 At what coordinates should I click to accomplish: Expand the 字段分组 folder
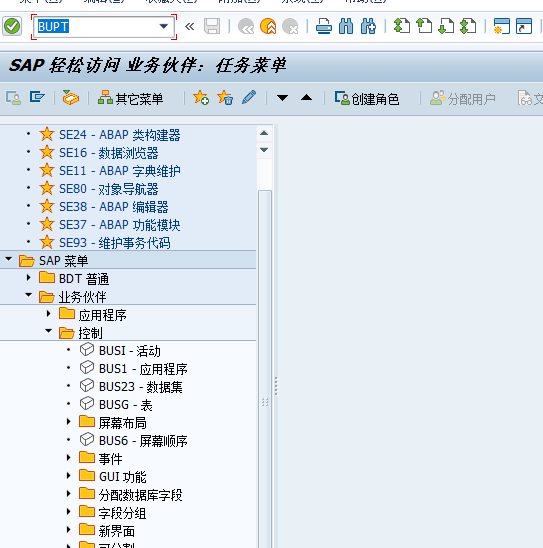pyautogui.click(x=68, y=512)
